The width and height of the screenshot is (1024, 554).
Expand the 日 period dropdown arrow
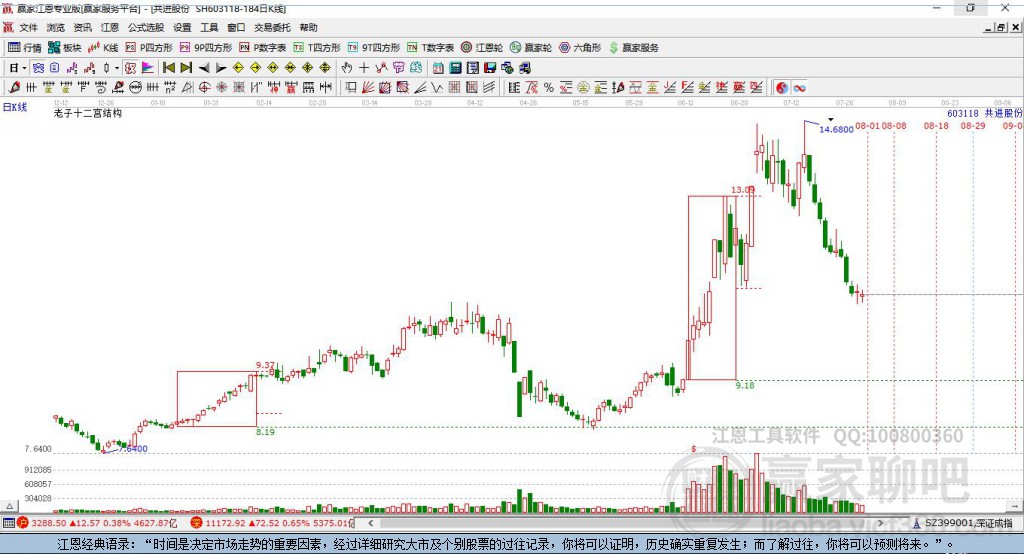click(x=24, y=68)
